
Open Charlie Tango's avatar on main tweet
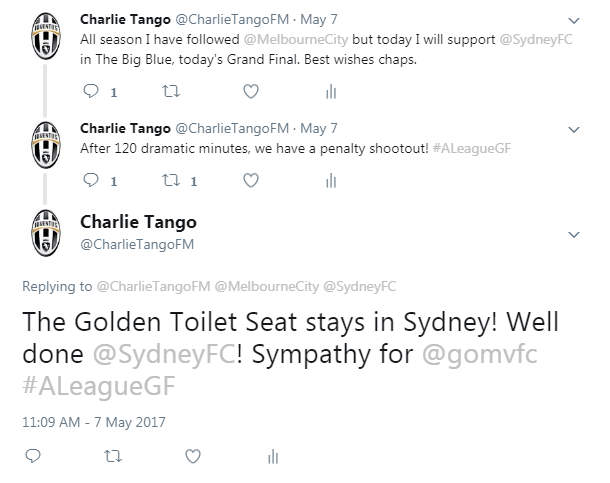[46, 233]
